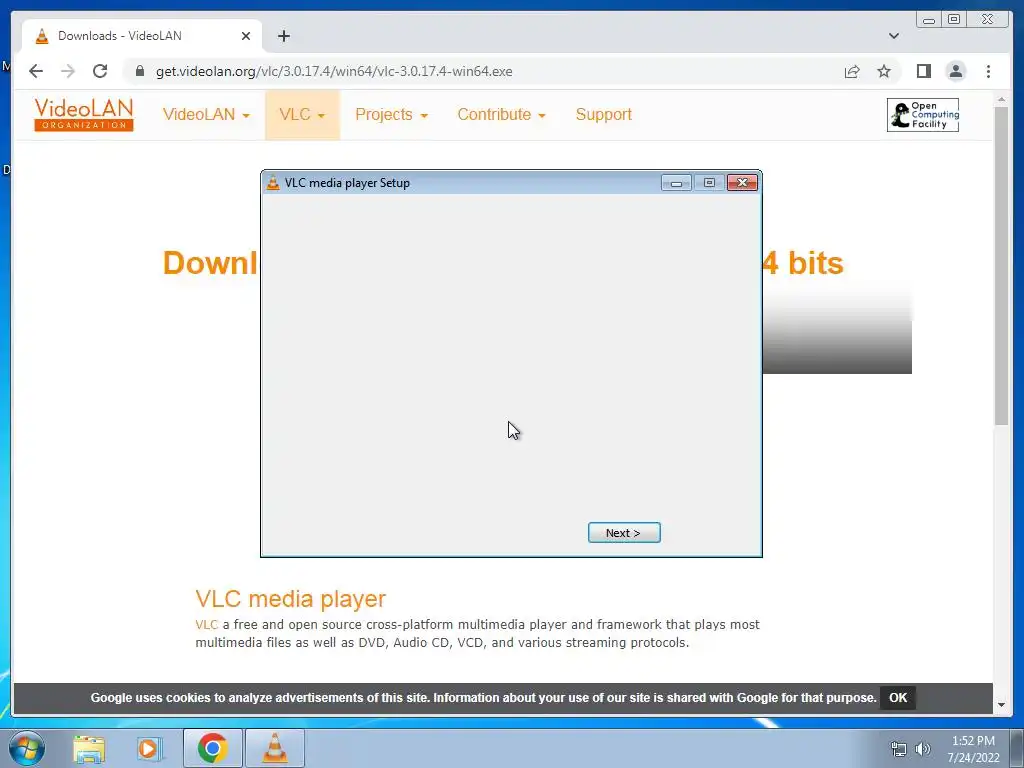Click the VideoLAN Organization logo
Image resolution: width=1024 pixels, height=768 pixels.
click(84, 114)
